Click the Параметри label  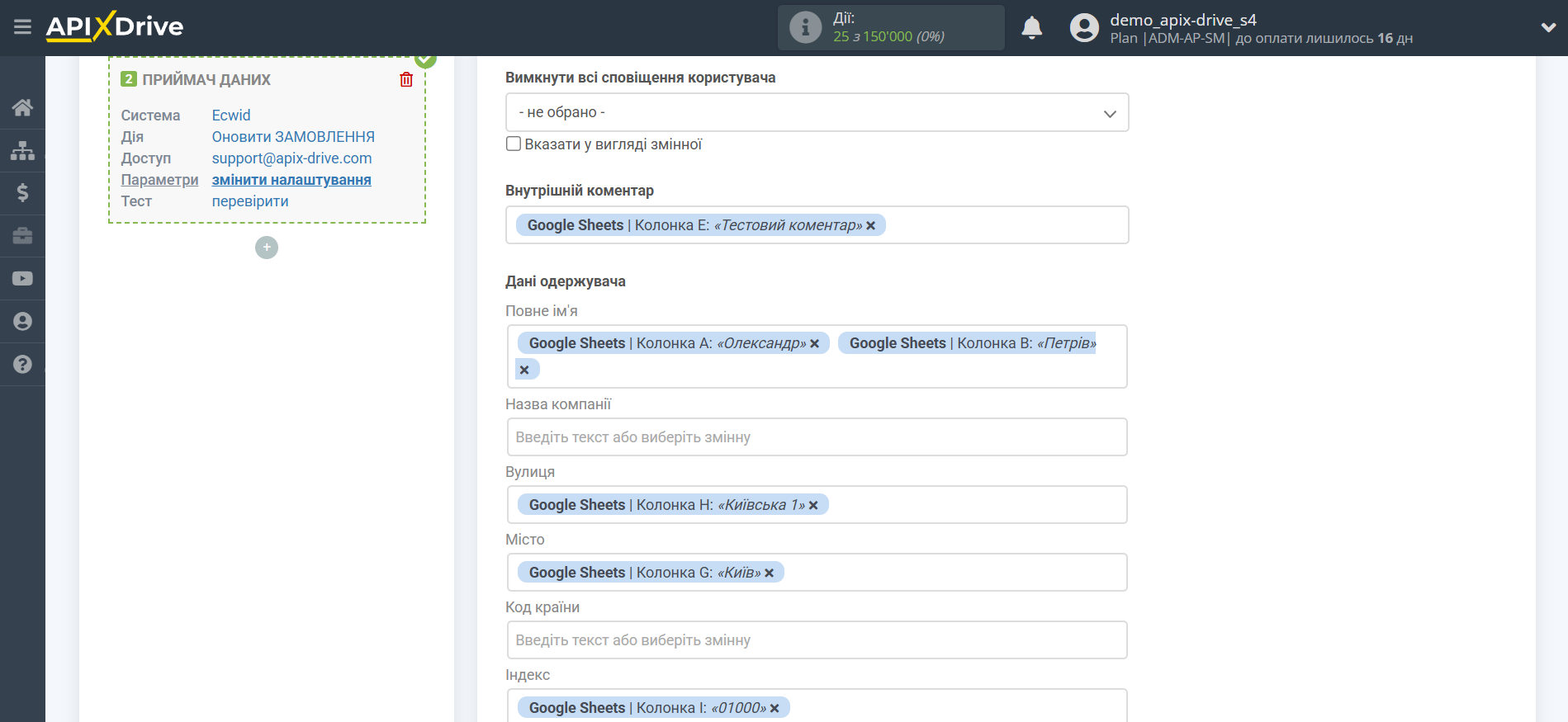tap(159, 180)
